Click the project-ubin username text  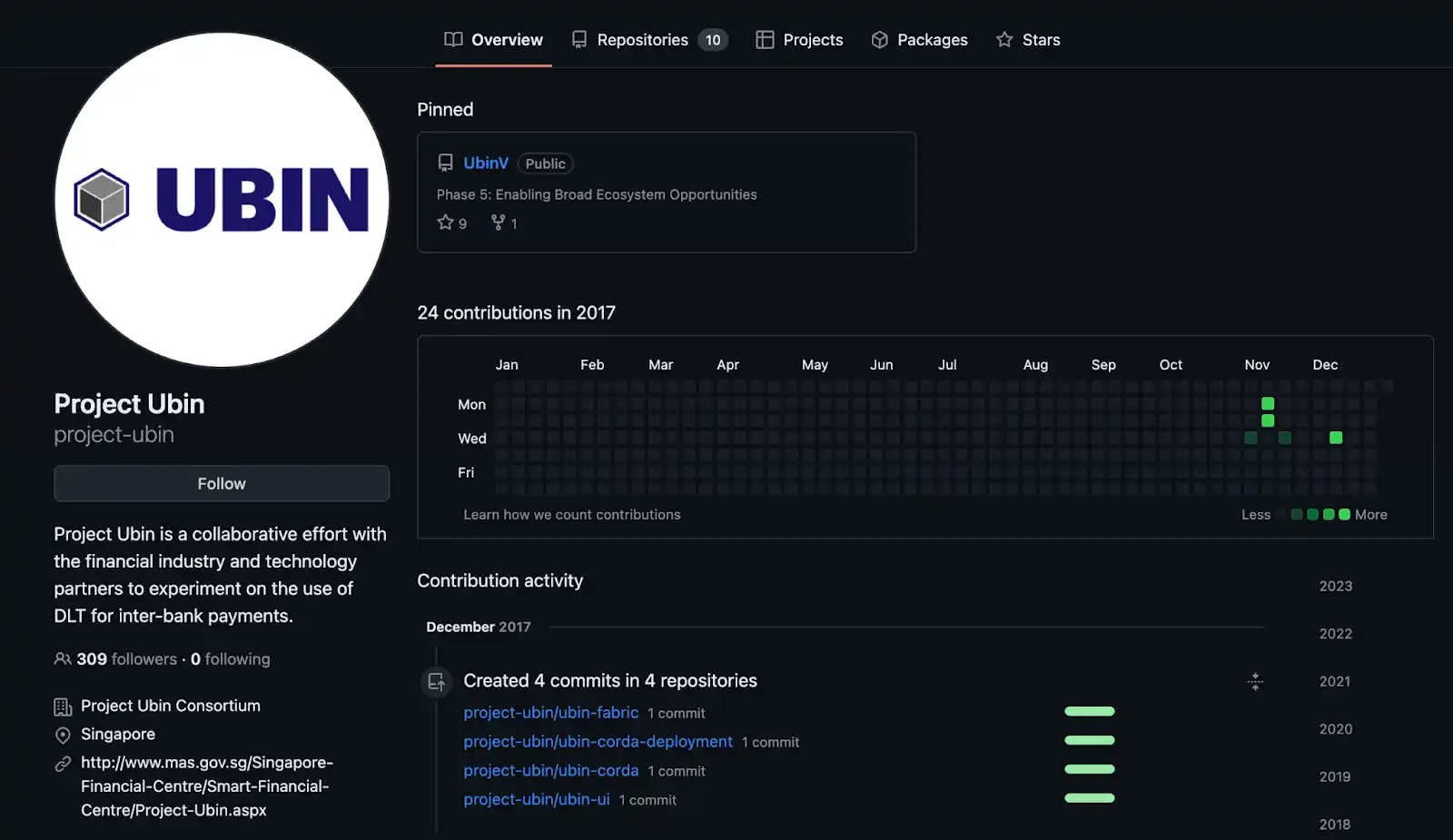pos(114,435)
